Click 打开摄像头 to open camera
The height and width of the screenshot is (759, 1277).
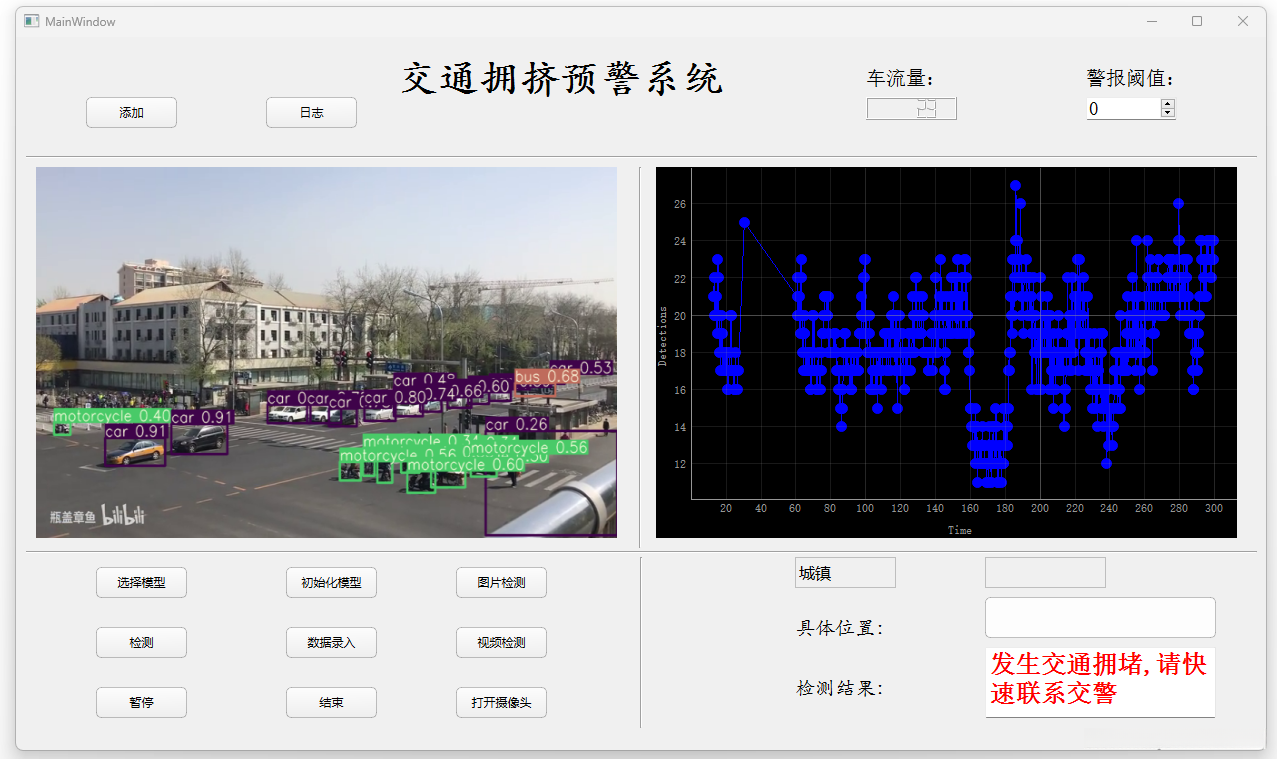501,703
